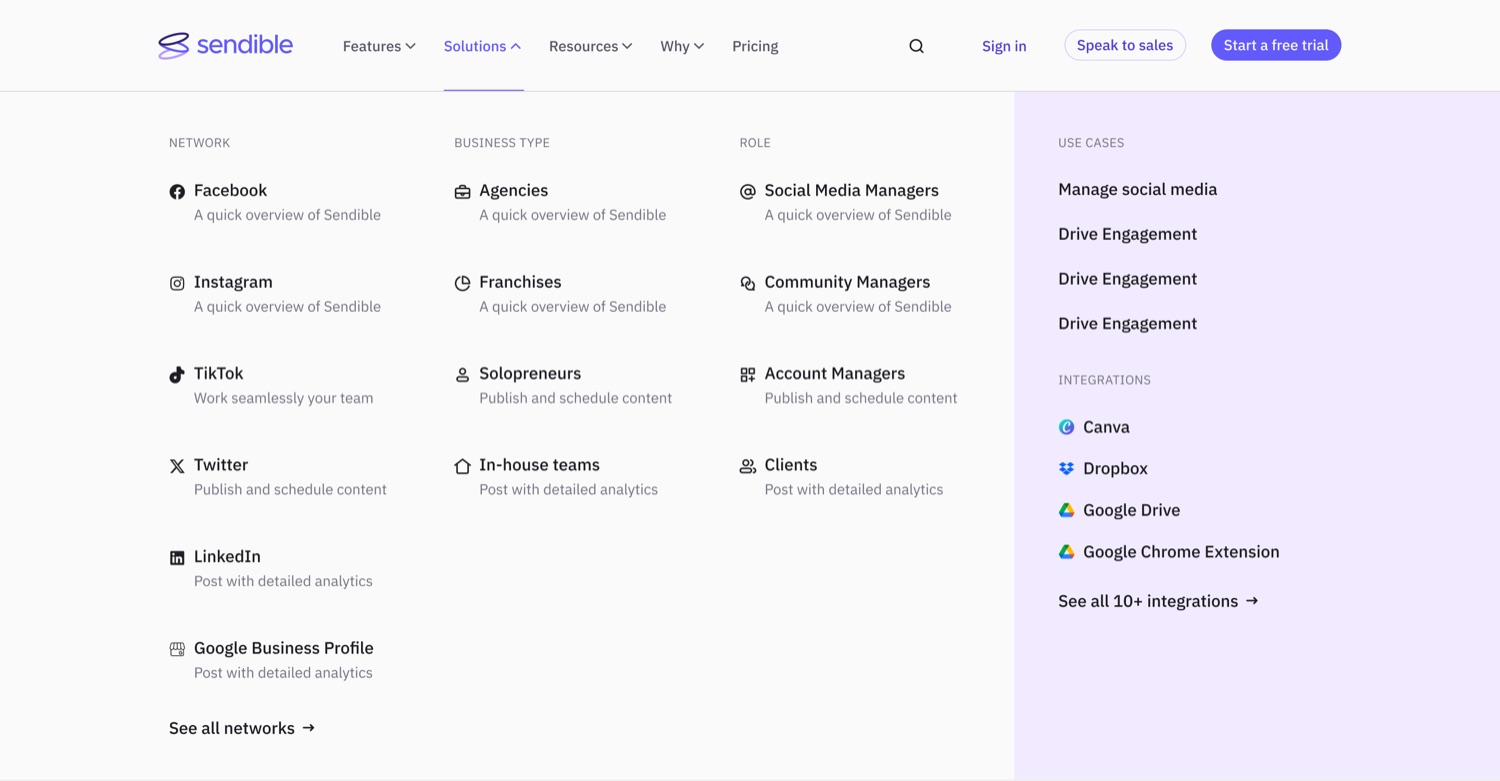Image resolution: width=1500 pixels, height=781 pixels.
Task: Collapse the Solutions dropdown menu
Action: (482, 46)
